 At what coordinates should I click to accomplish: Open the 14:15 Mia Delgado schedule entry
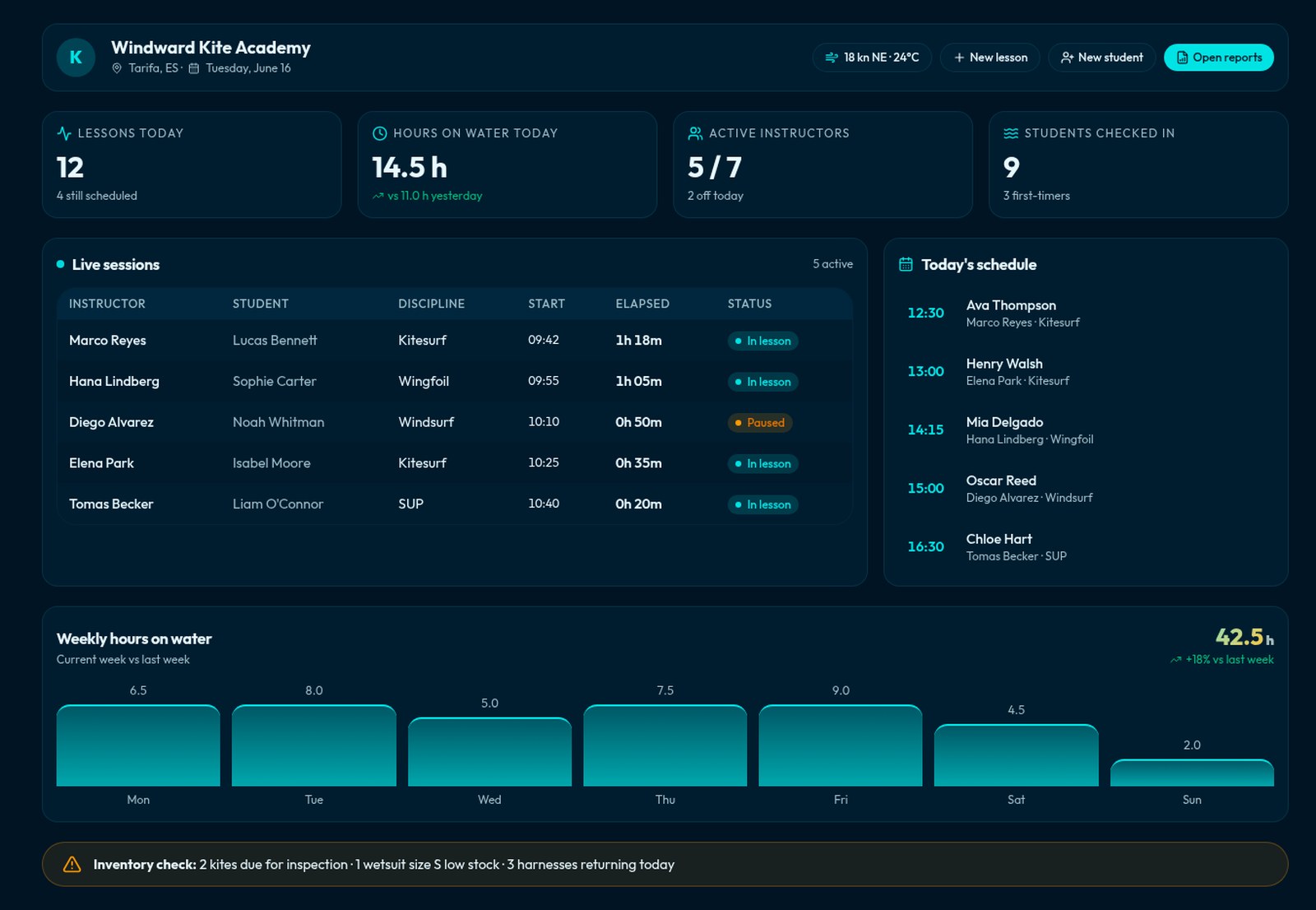click(x=1086, y=430)
